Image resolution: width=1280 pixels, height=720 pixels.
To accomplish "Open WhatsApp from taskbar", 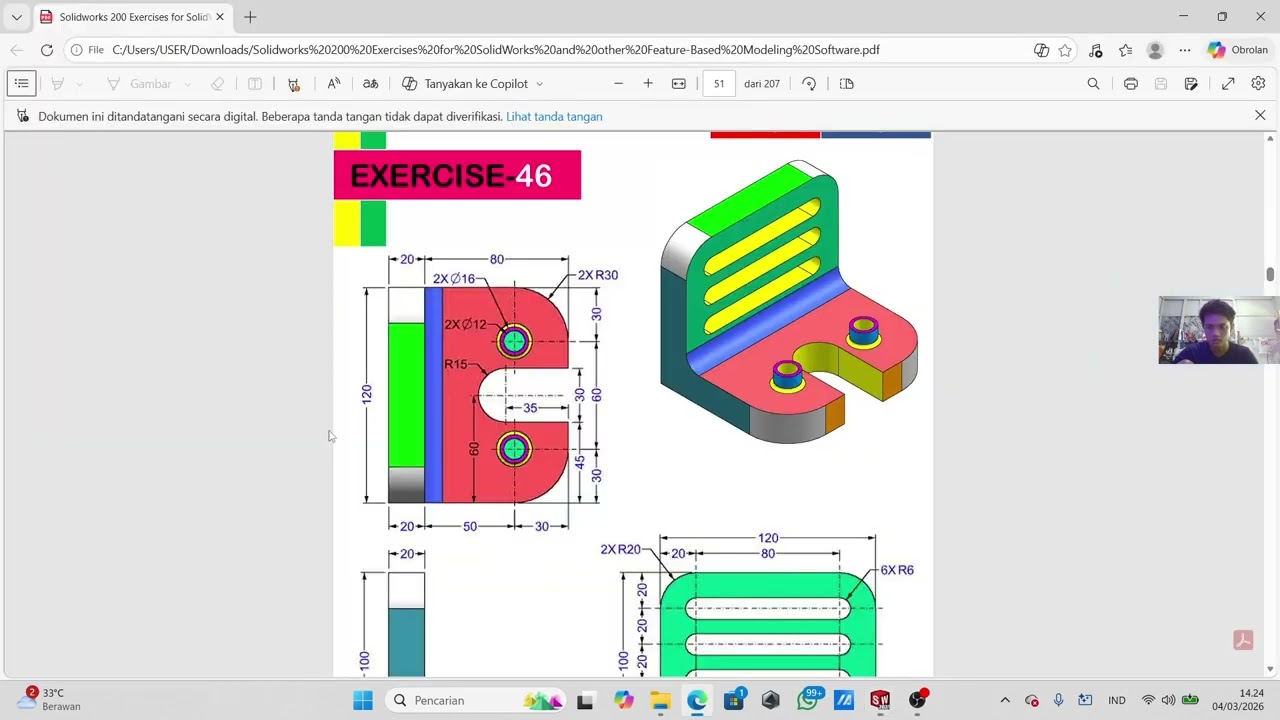I will (807, 700).
